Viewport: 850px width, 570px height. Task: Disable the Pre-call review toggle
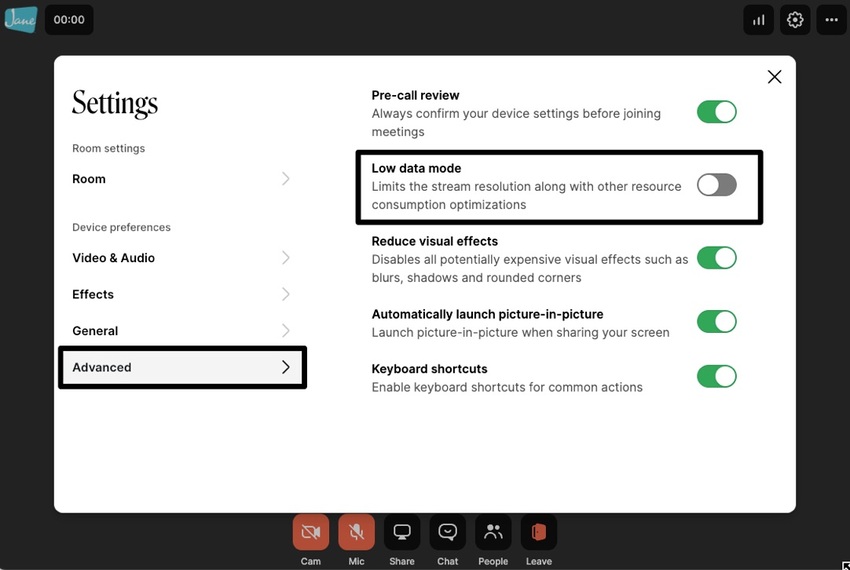click(x=716, y=112)
